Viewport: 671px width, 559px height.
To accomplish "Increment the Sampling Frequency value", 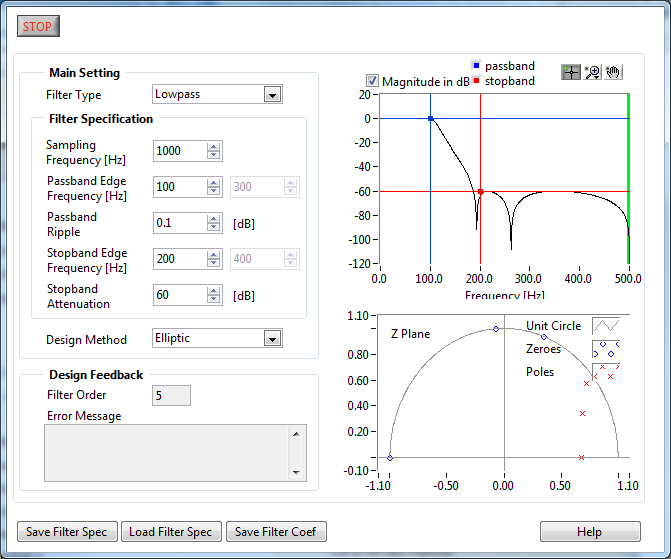I will pyautogui.click(x=213, y=146).
